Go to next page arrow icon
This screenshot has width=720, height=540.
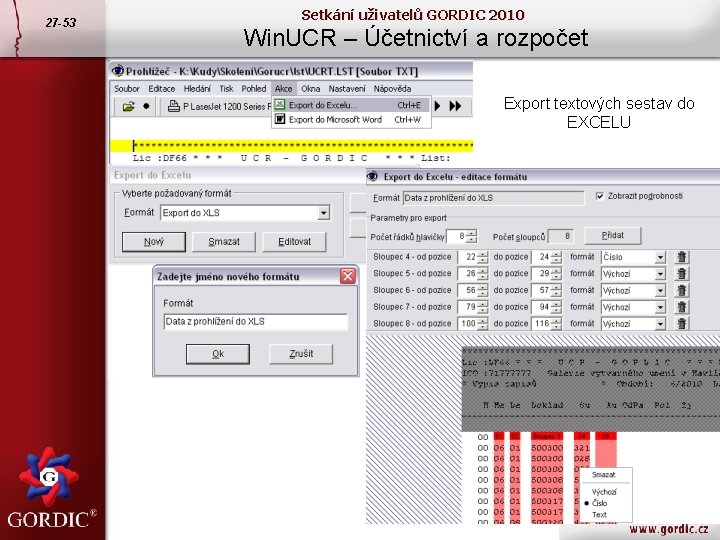pyautogui.click(x=438, y=106)
